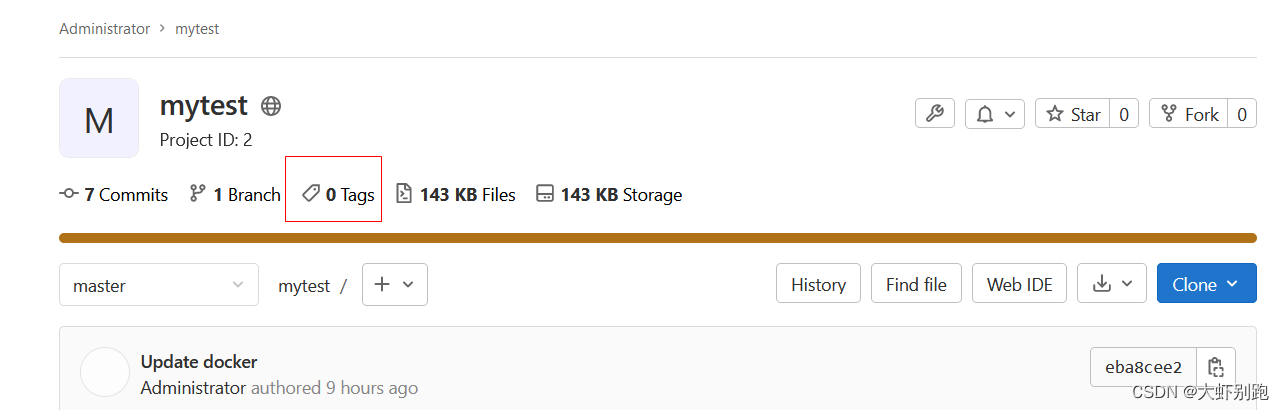Screen dimensions: 1284x410
Task: Click the public globe visibility icon
Action: pyautogui.click(x=270, y=105)
